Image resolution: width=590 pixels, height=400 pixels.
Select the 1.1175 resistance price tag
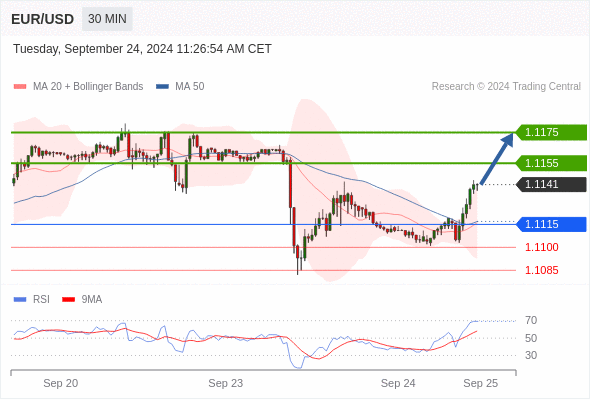tap(551, 132)
